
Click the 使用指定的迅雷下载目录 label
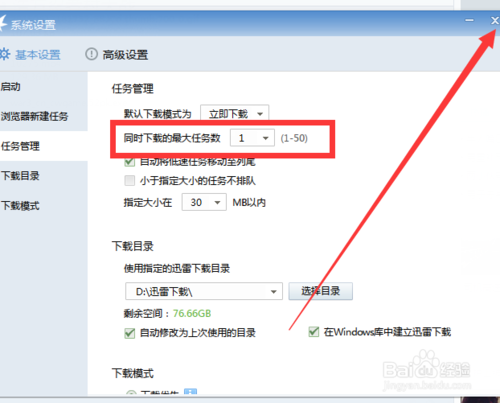point(177,268)
